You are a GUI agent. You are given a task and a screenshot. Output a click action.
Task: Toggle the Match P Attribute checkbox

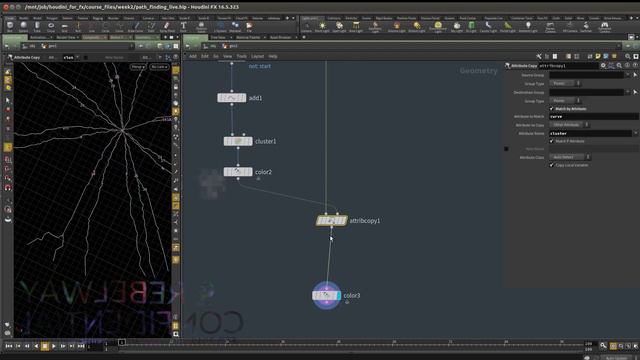point(551,141)
